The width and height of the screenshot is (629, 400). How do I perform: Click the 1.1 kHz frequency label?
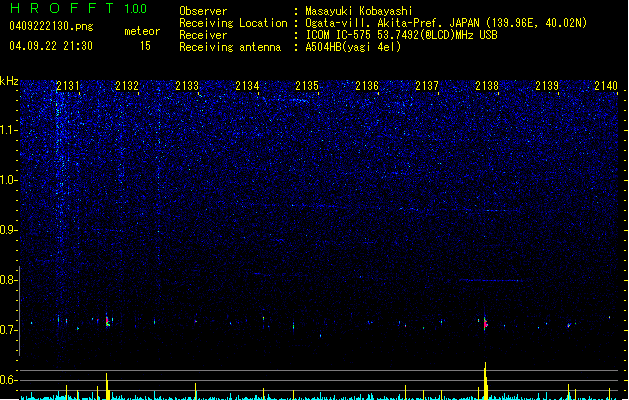8,130
